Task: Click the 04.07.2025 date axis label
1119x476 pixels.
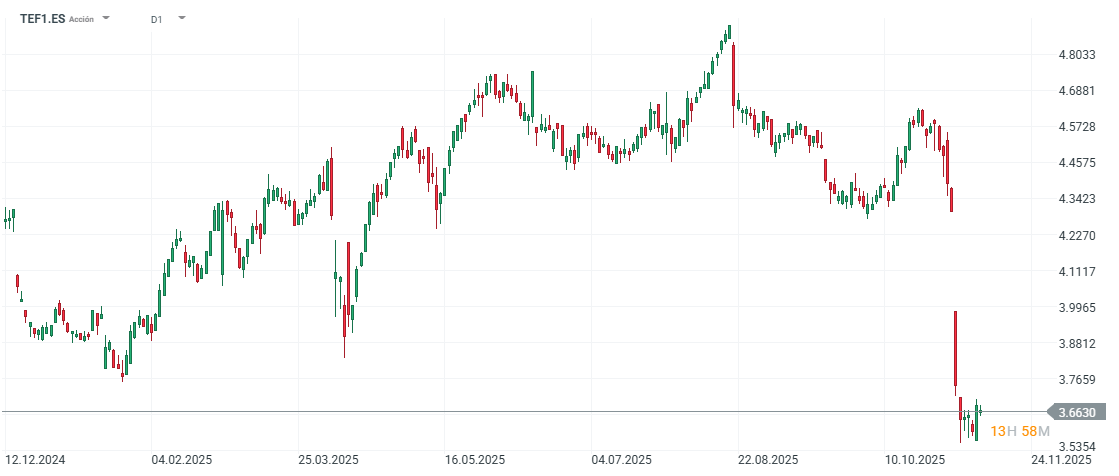Action: [x=622, y=460]
